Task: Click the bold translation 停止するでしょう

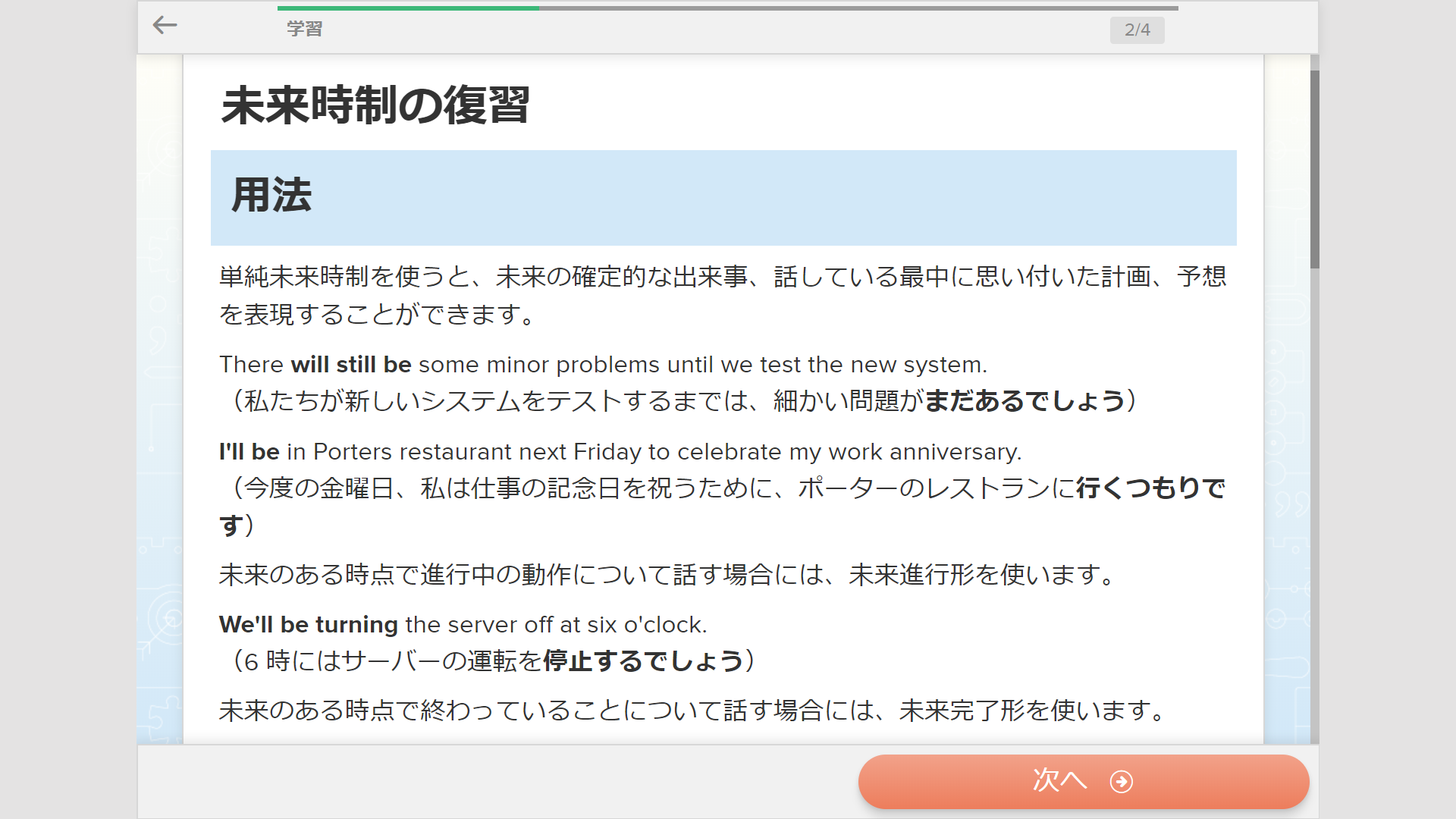Action: pyautogui.click(x=643, y=661)
